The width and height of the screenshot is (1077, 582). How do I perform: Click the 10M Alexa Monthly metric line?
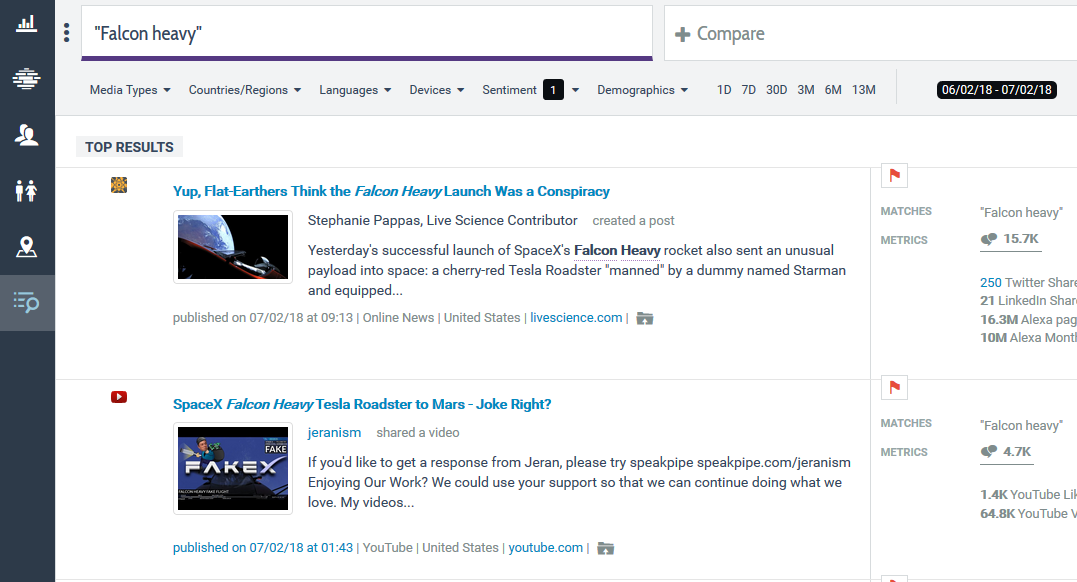tap(1028, 338)
